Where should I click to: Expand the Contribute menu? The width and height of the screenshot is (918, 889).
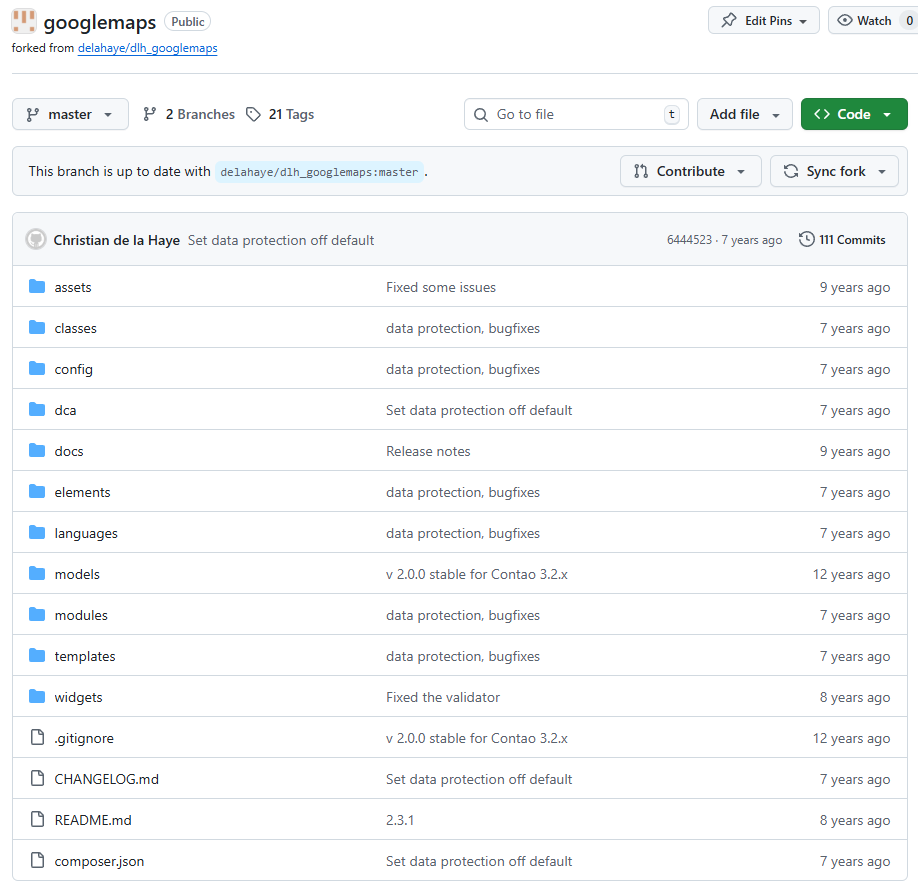[690, 171]
